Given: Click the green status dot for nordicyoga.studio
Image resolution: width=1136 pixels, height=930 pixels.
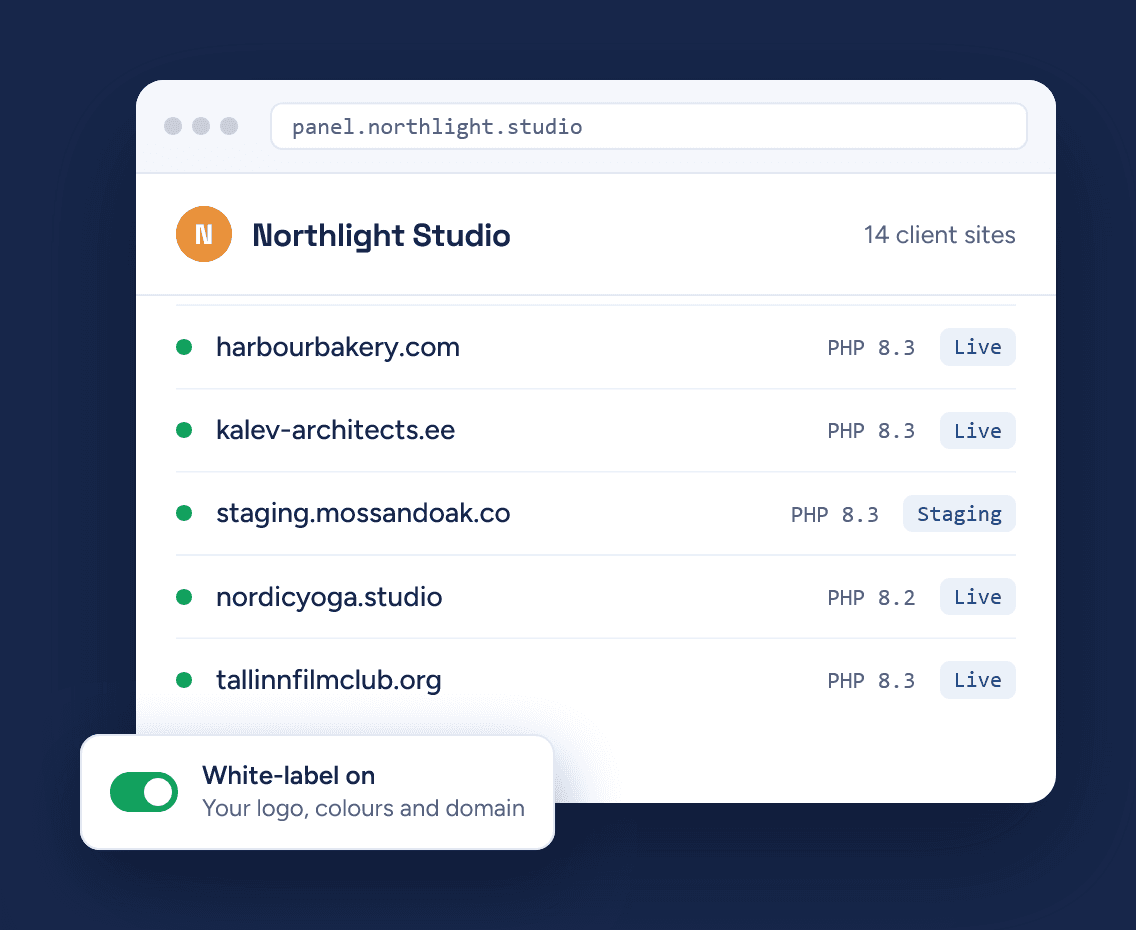Looking at the screenshot, I should tap(184, 597).
